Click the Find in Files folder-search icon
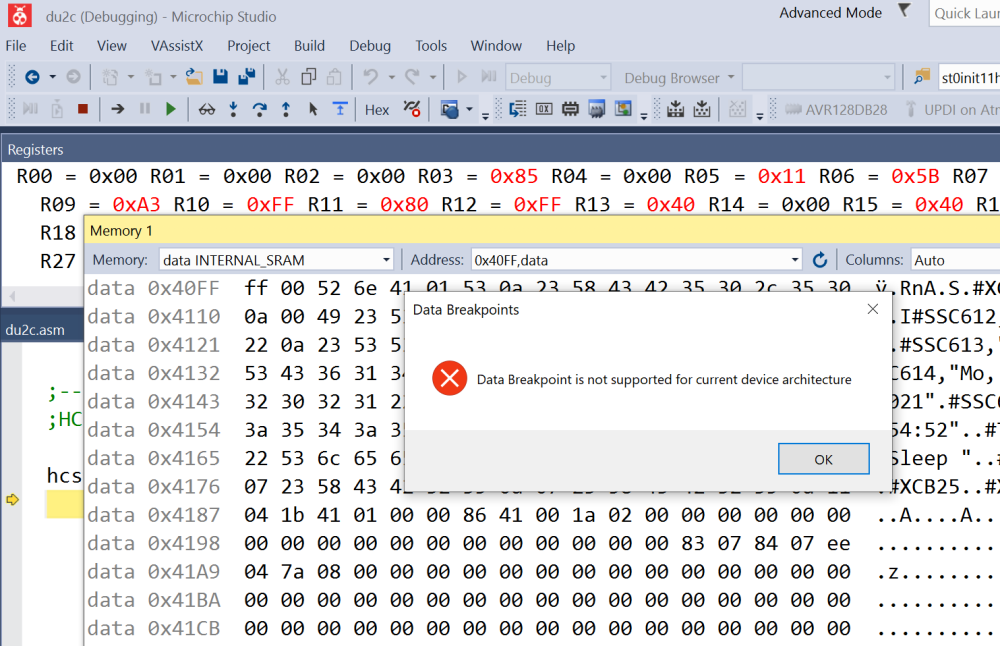This screenshot has height=646, width=1000. 921,77
